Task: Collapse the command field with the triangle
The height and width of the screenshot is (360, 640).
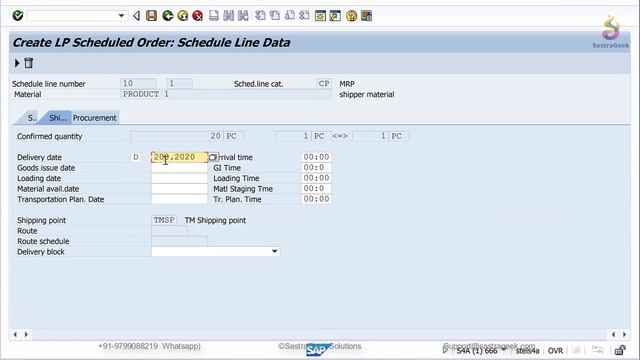Action: 137,16
